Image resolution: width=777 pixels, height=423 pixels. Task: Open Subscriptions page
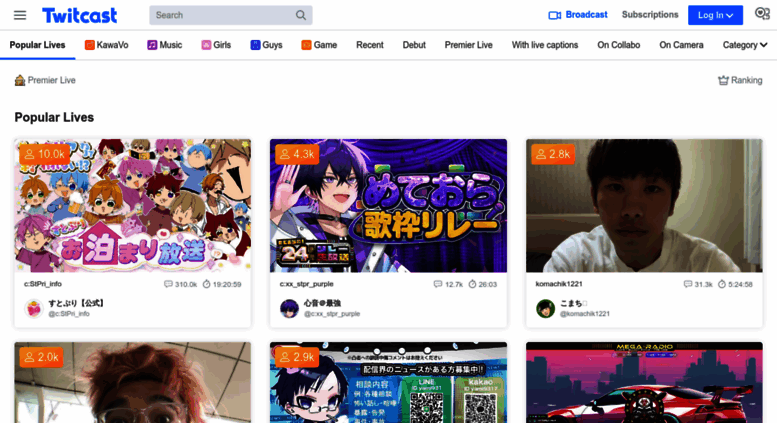click(x=650, y=15)
